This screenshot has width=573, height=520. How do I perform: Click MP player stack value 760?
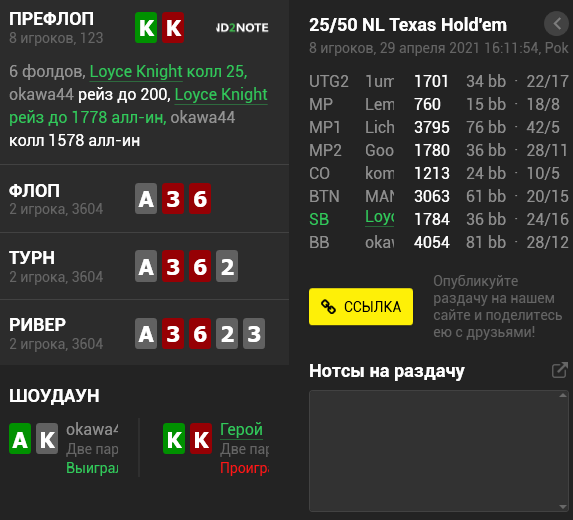(428, 105)
